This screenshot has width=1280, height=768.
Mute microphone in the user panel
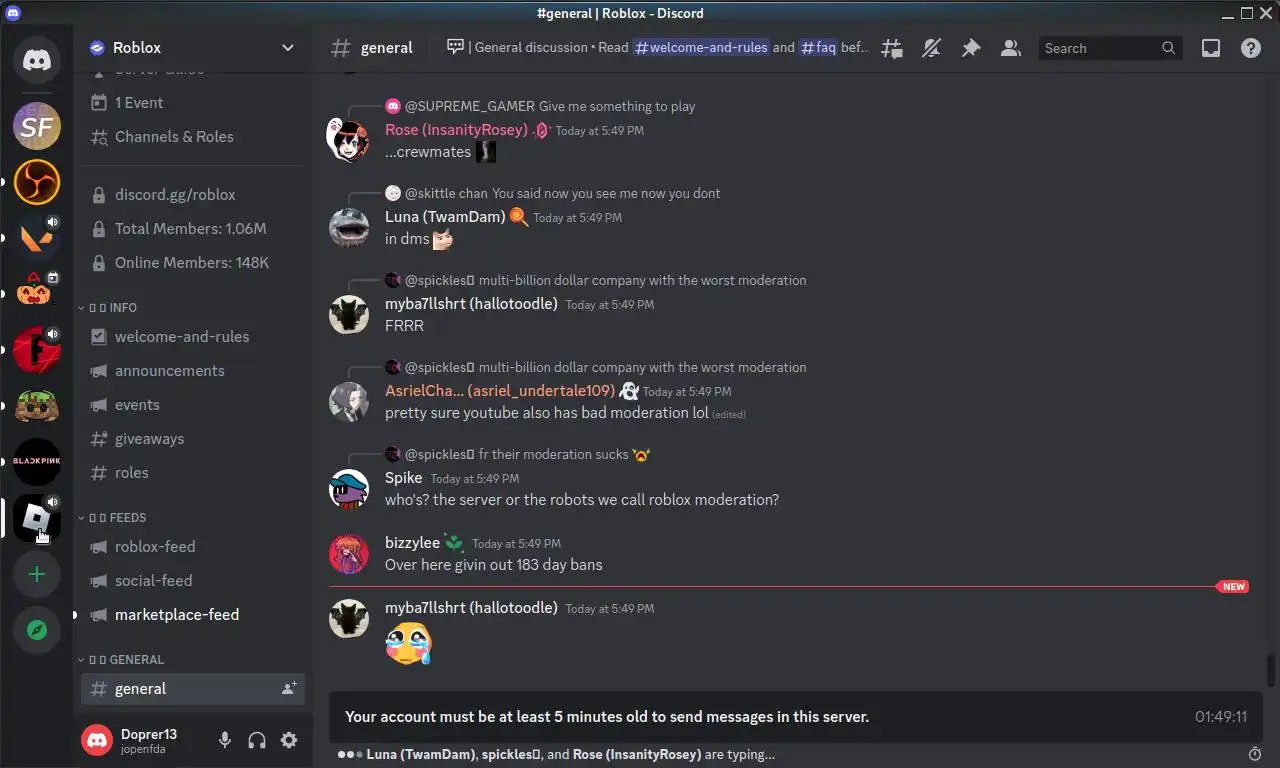225,740
